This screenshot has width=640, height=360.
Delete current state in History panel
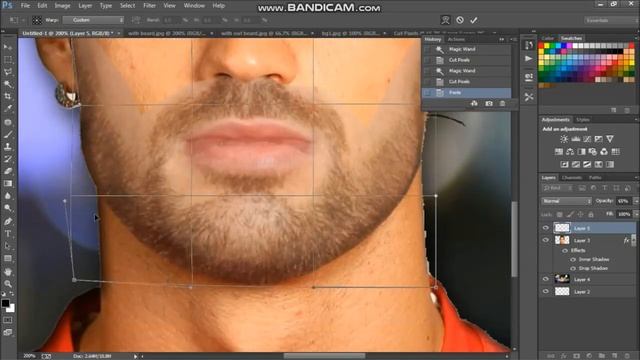(502, 104)
